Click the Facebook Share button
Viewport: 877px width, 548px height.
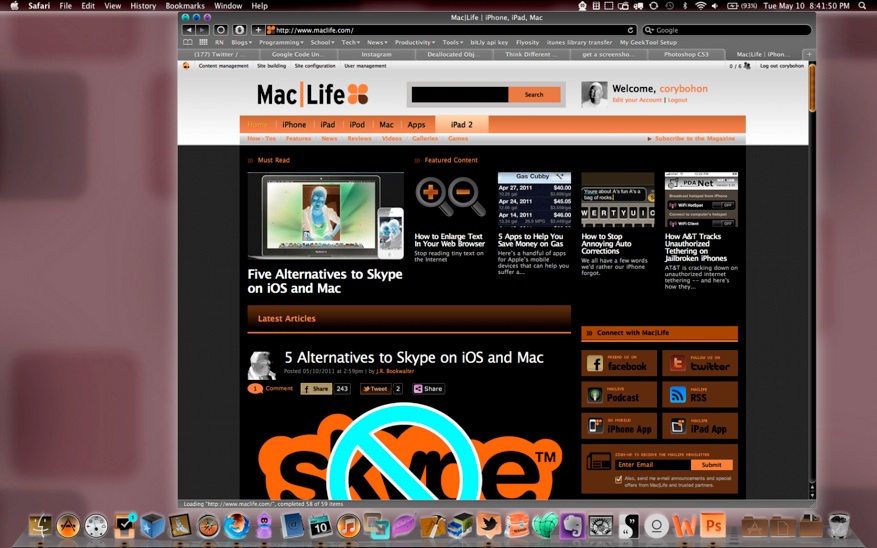(x=316, y=389)
